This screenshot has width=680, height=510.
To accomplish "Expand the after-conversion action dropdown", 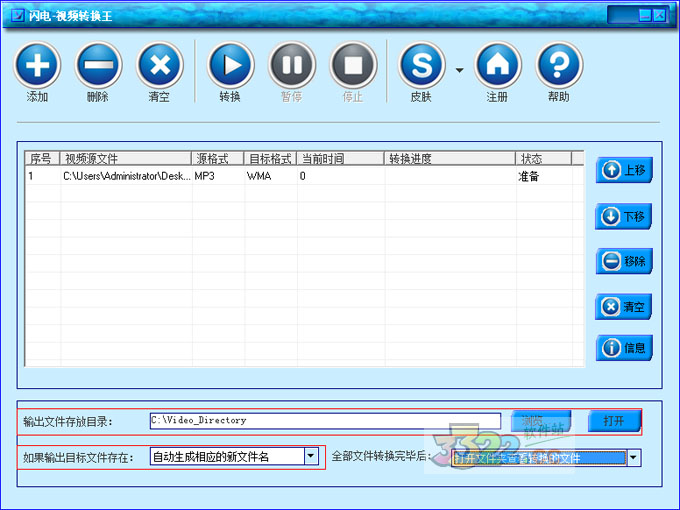I will click(634, 458).
